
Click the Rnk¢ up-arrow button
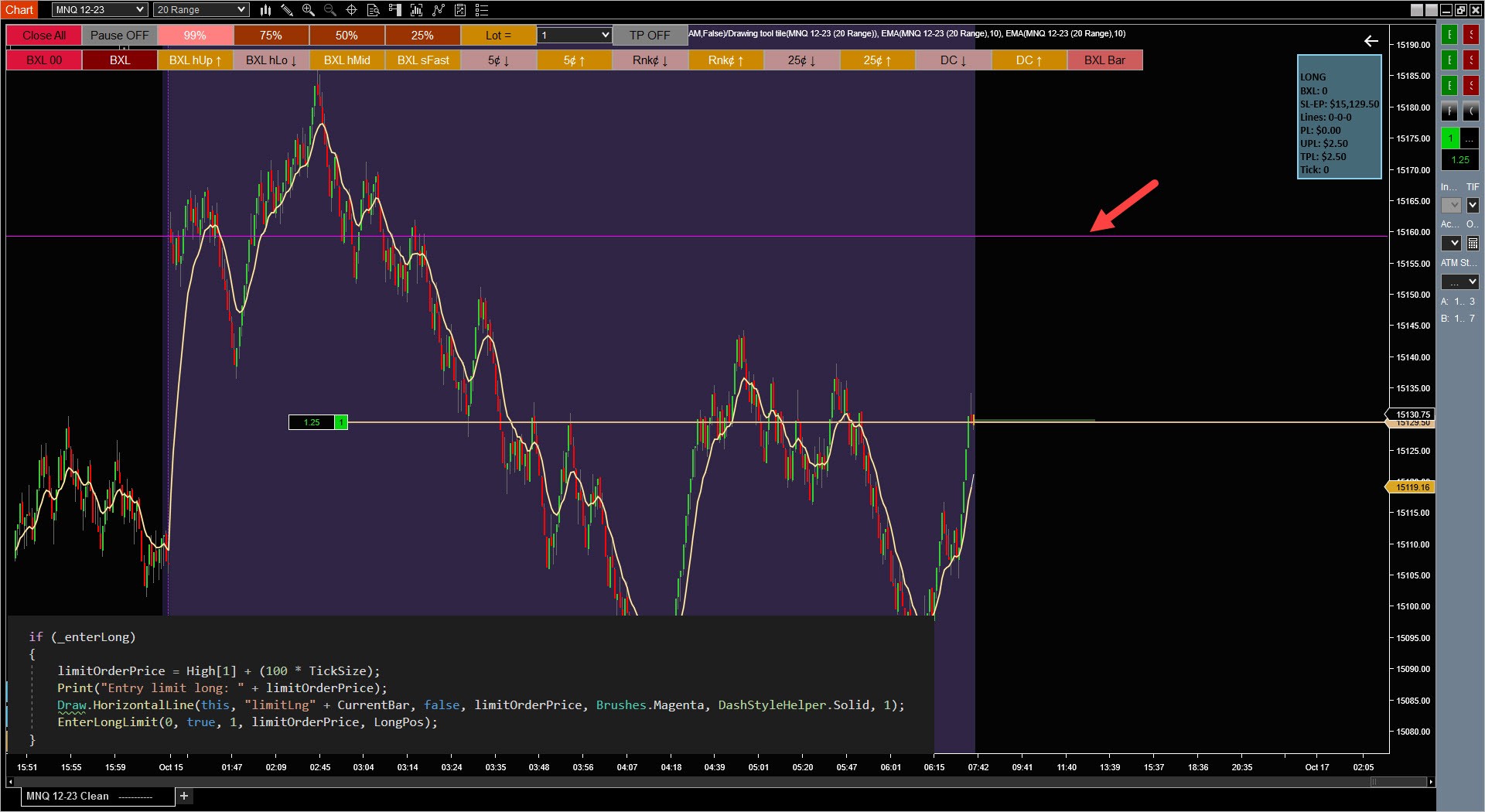click(x=725, y=60)
